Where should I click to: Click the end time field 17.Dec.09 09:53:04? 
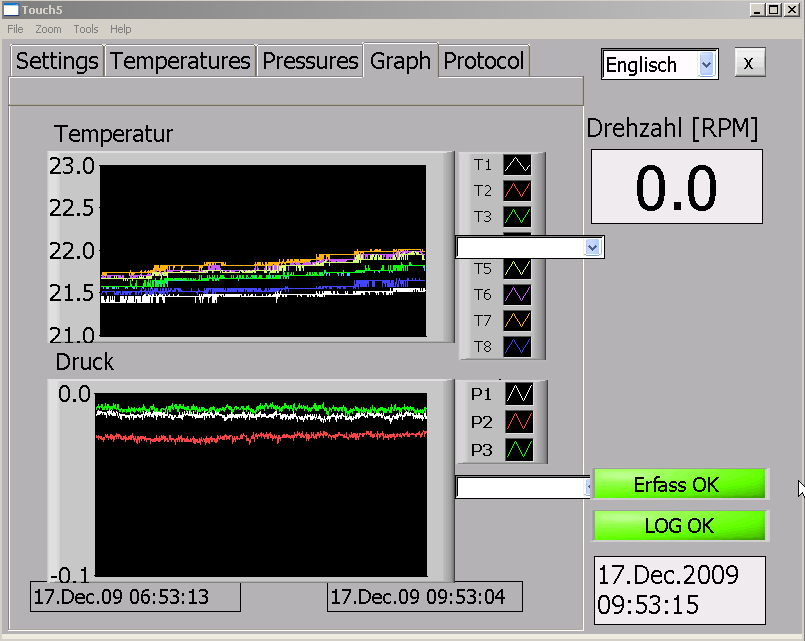tap(425, 597)
